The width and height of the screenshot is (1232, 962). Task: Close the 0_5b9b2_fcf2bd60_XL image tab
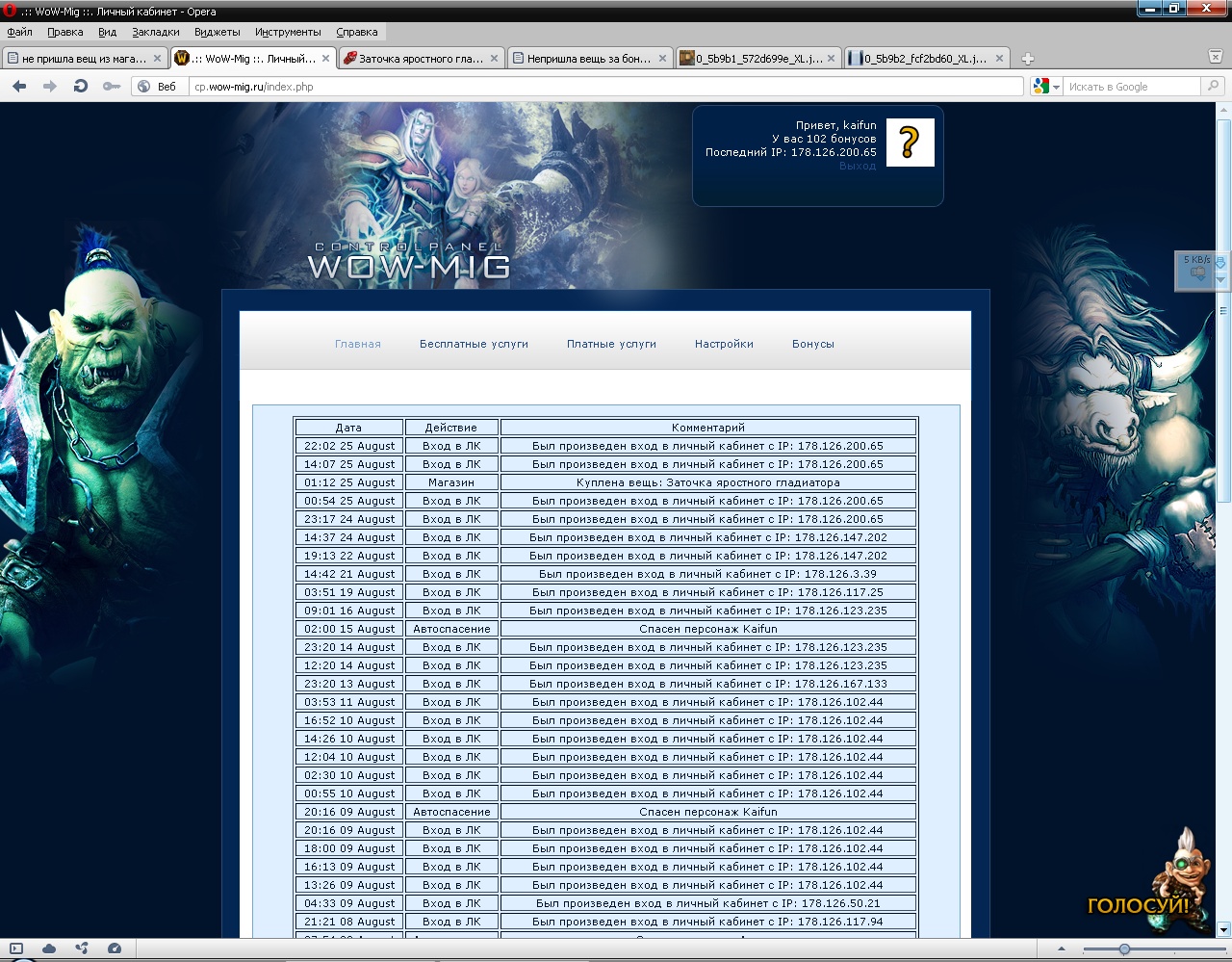coord(999,59)
